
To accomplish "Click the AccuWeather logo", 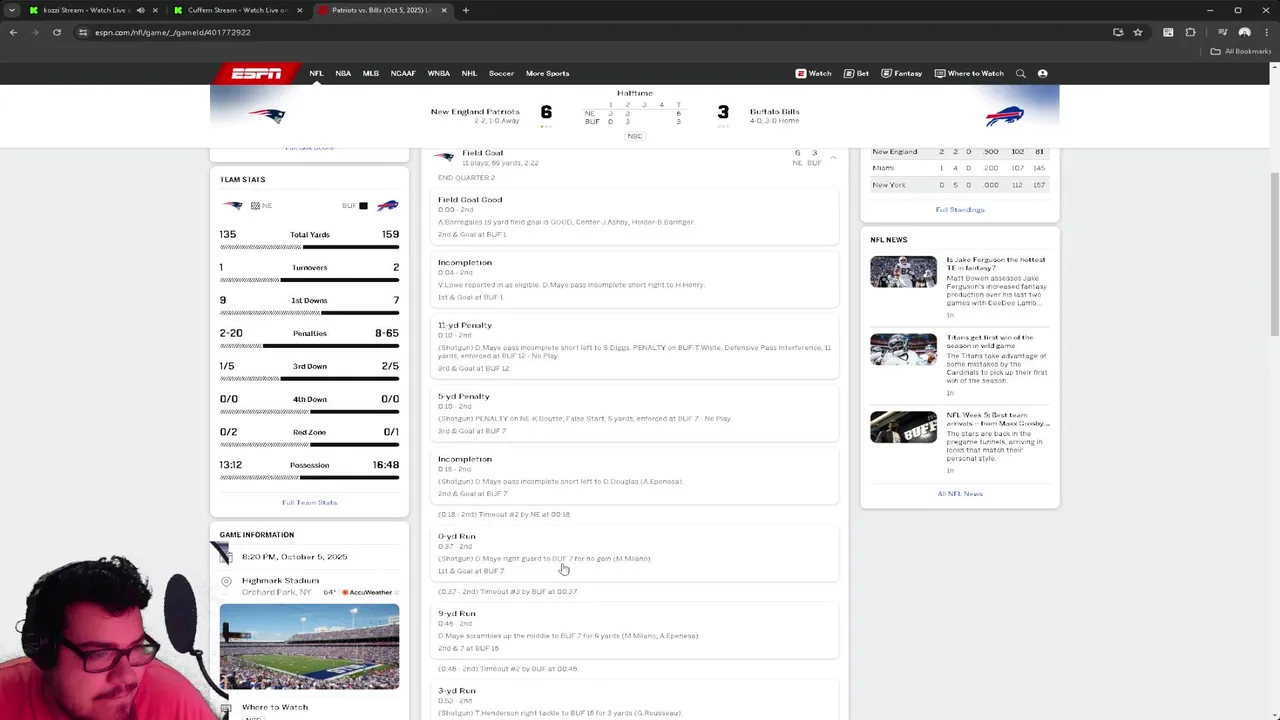I will [366, 592].
